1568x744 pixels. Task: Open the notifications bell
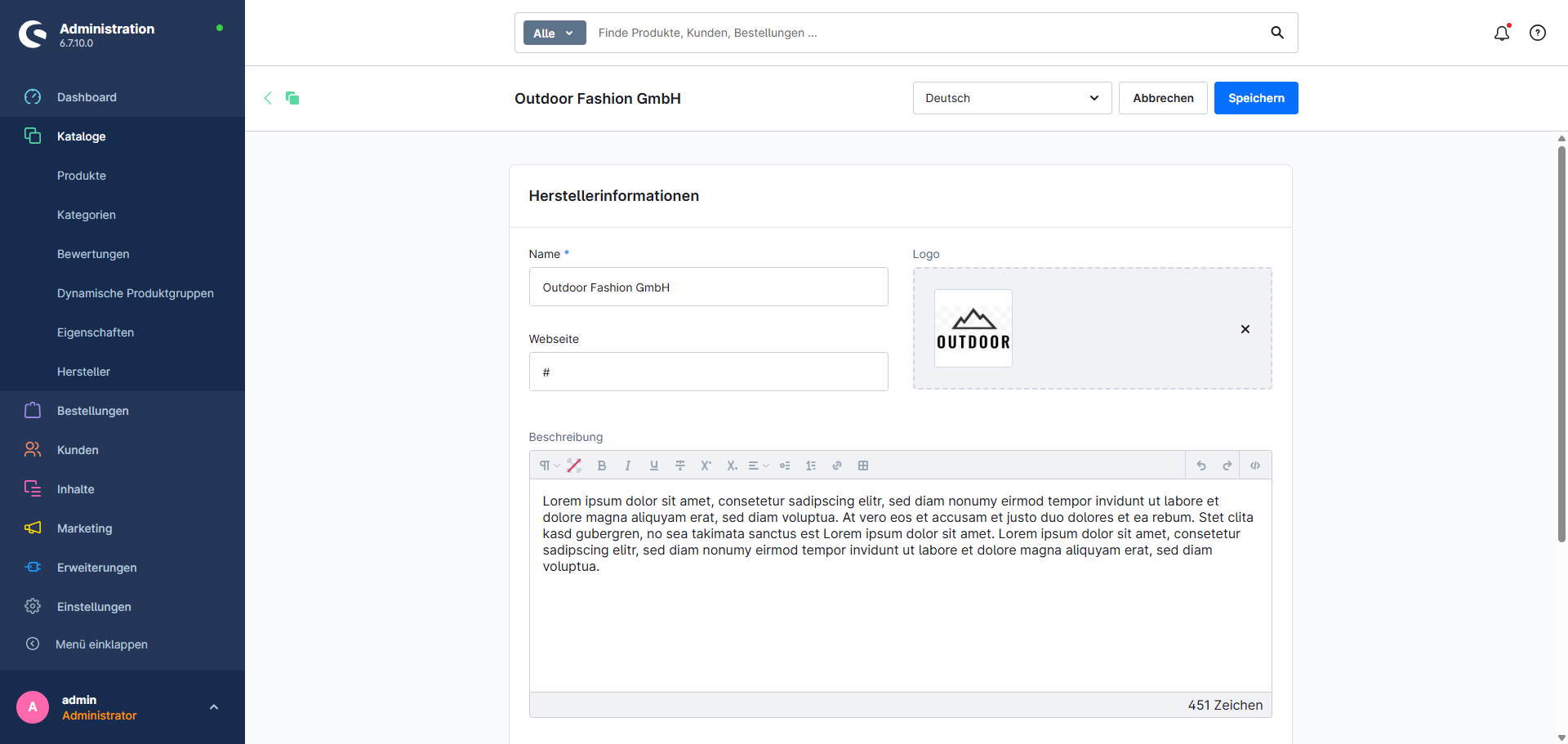coord(1502,33)
